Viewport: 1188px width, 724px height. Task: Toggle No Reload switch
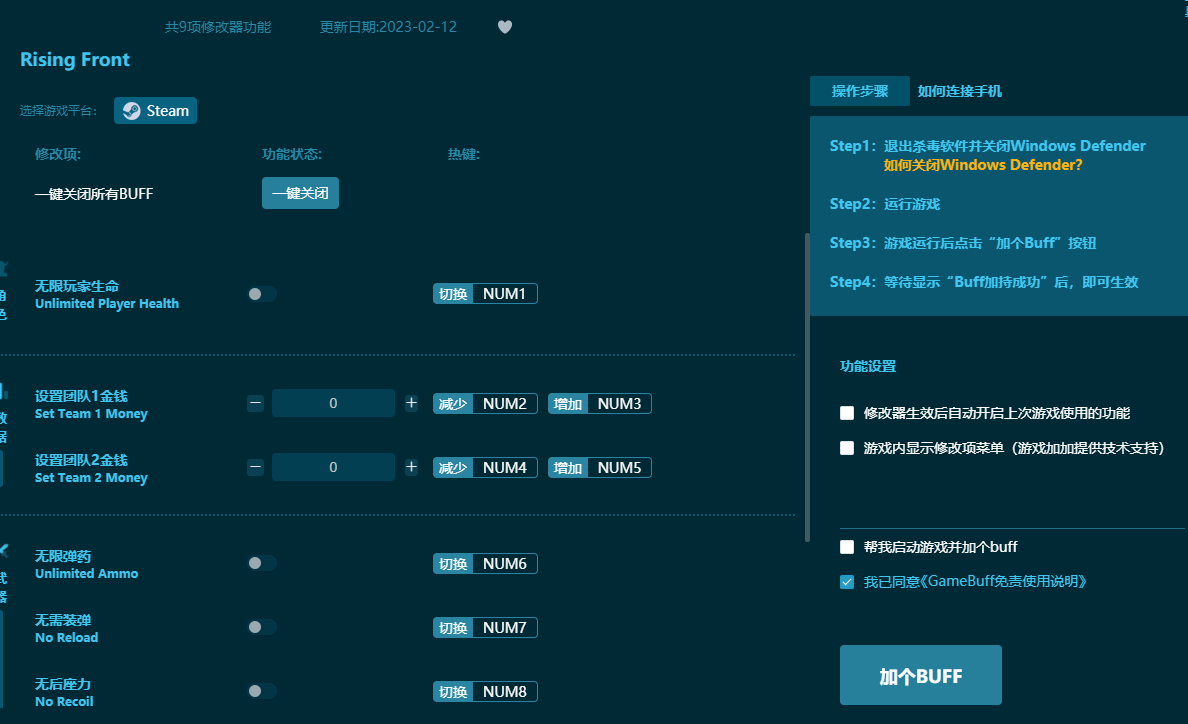point(261,627)
